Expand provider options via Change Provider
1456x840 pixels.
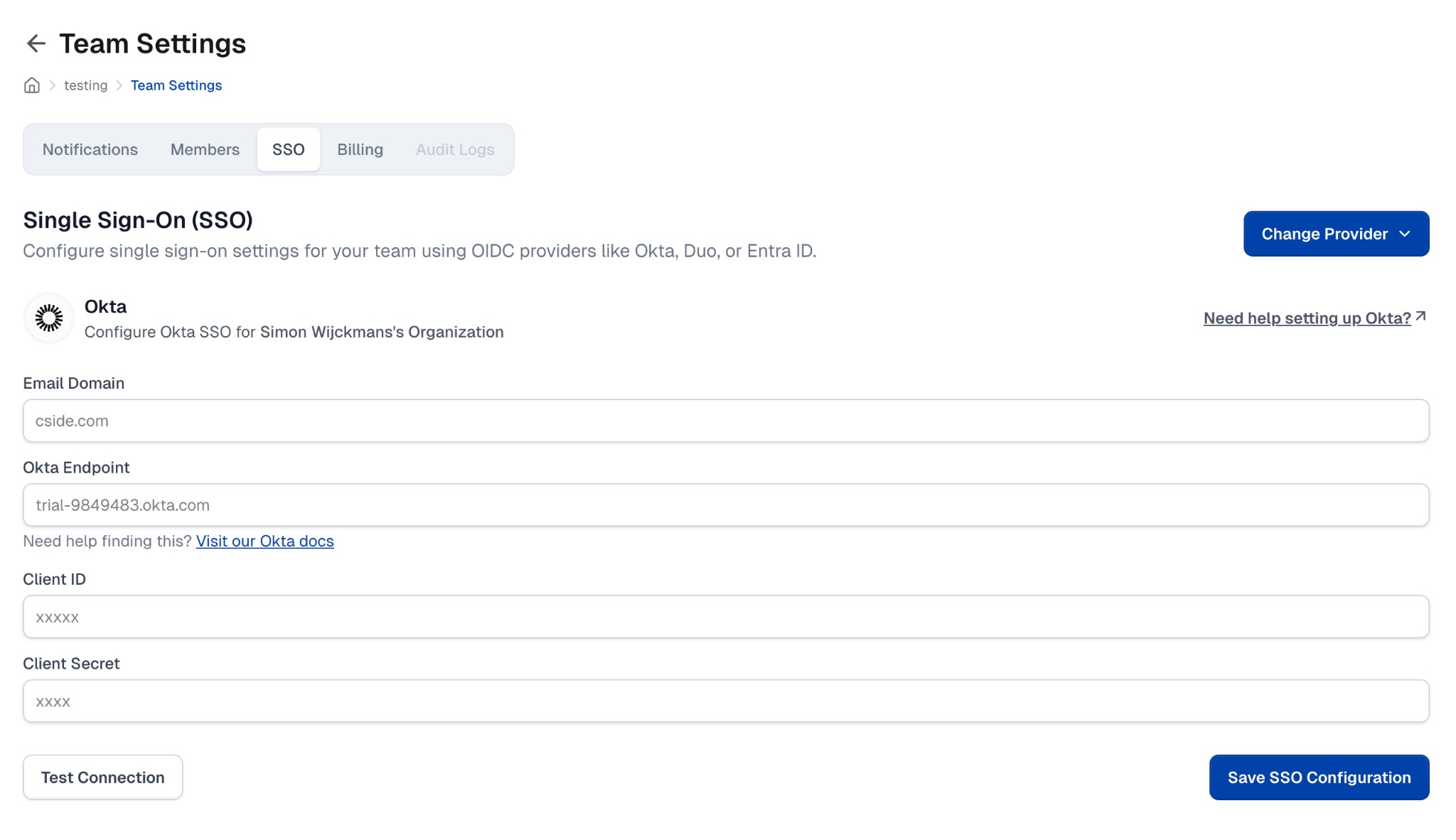pos(1335,233)
